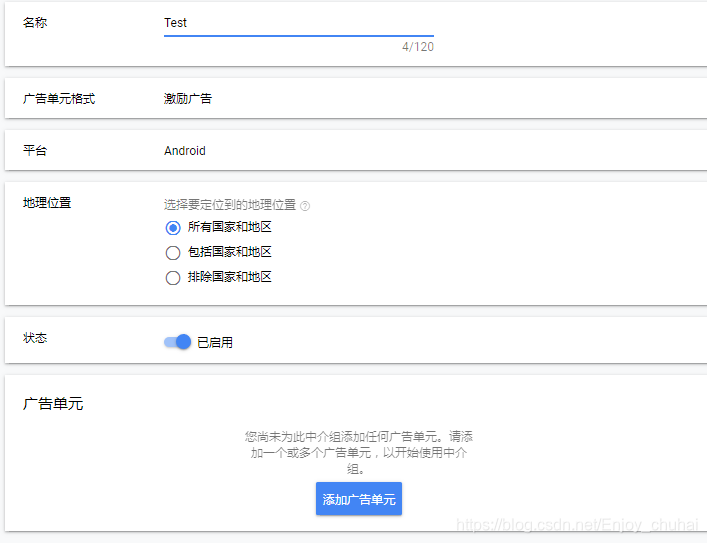Click the 您尚未为此中介组添加任何广告单元 notice text
This screenshot has height=543, width=707.
(359, 452)
